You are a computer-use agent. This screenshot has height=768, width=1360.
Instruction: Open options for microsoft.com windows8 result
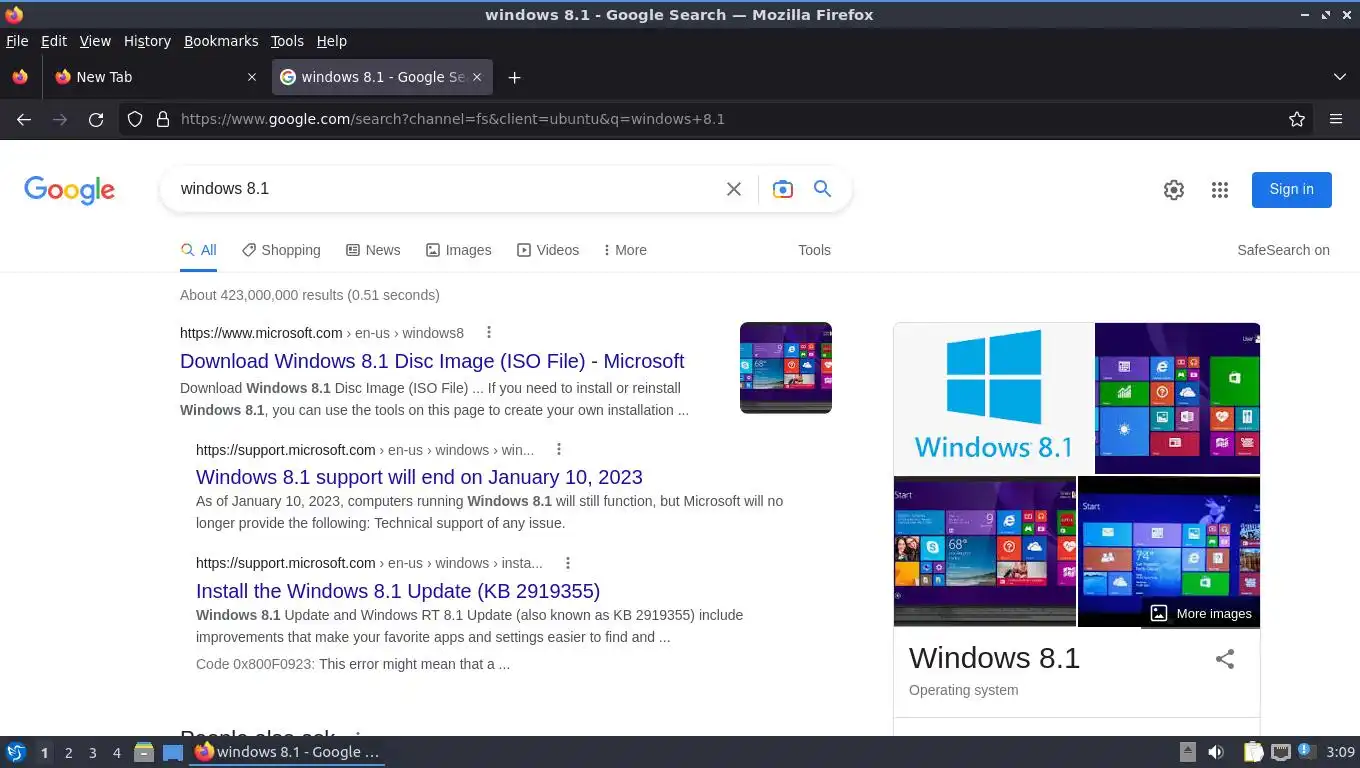click(489, 333)
